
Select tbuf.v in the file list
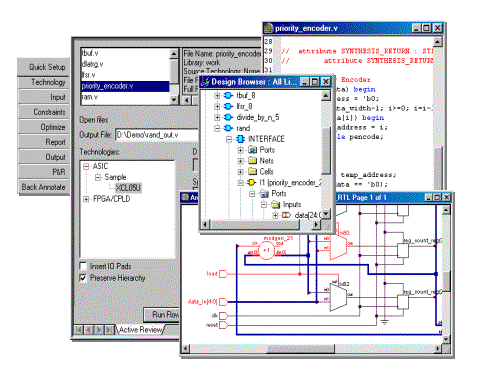(125, 53)
